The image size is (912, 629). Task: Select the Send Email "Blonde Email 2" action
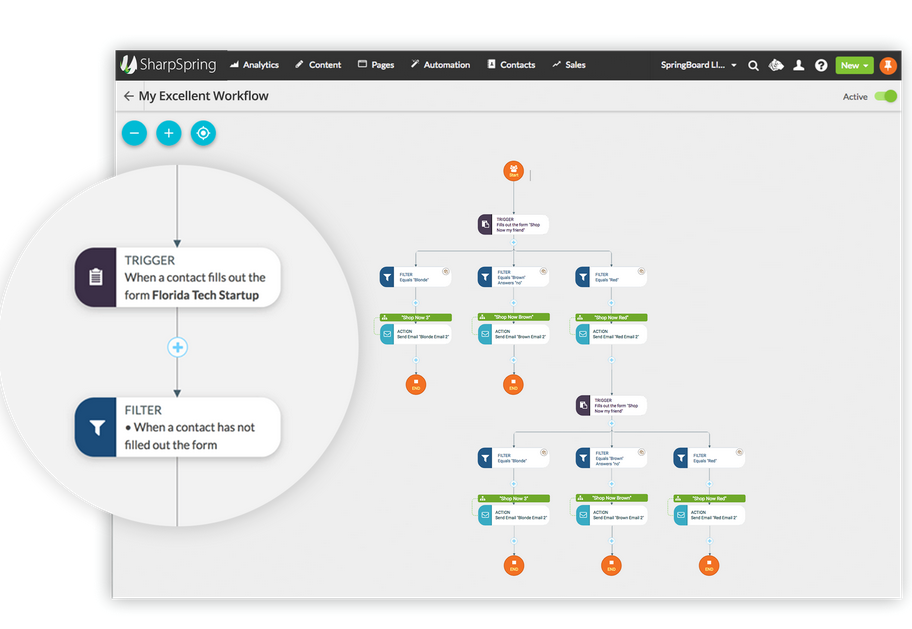click(x=415, y=334)
